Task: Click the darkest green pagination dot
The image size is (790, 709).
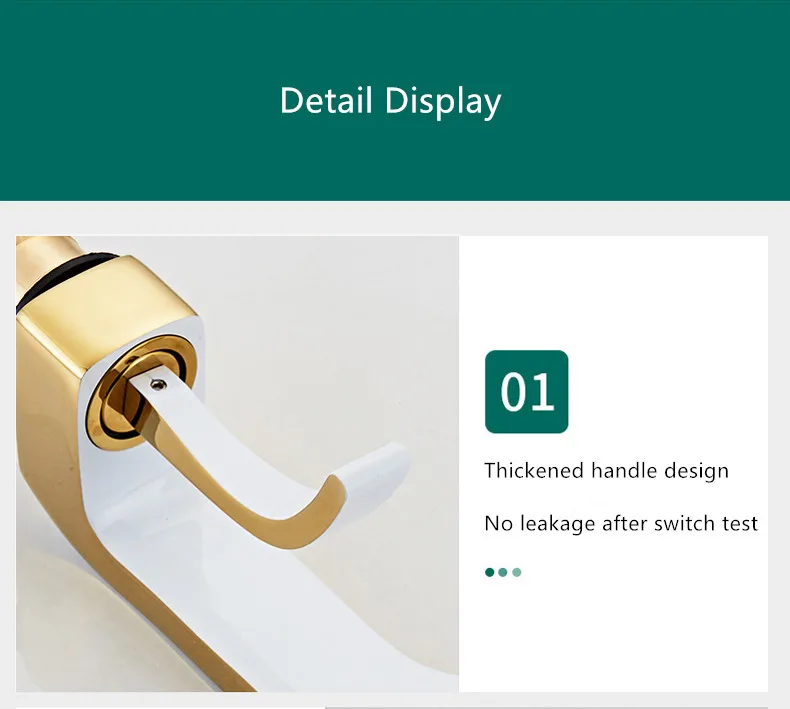Action: (489, 572)
